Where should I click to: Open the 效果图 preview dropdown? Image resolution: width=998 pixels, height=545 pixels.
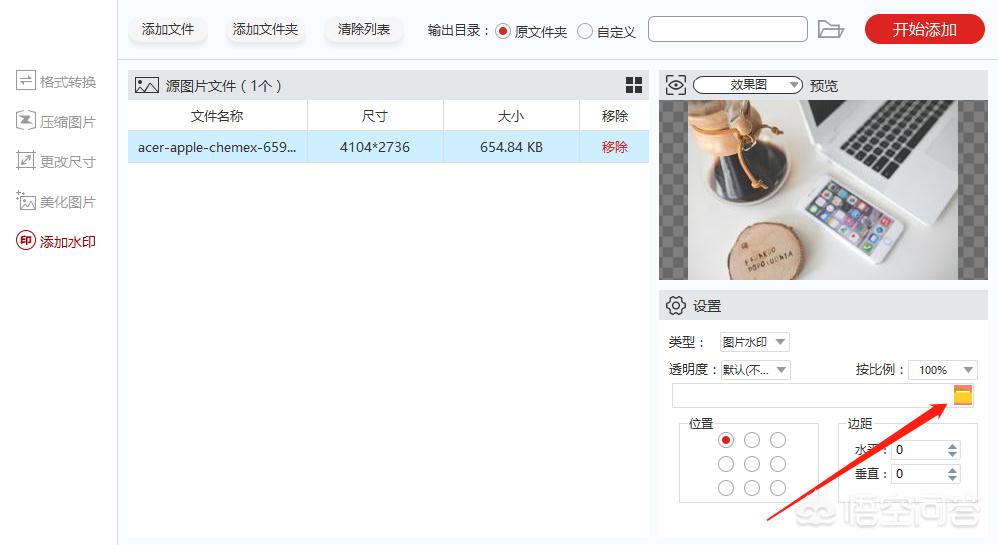point(747,85)
